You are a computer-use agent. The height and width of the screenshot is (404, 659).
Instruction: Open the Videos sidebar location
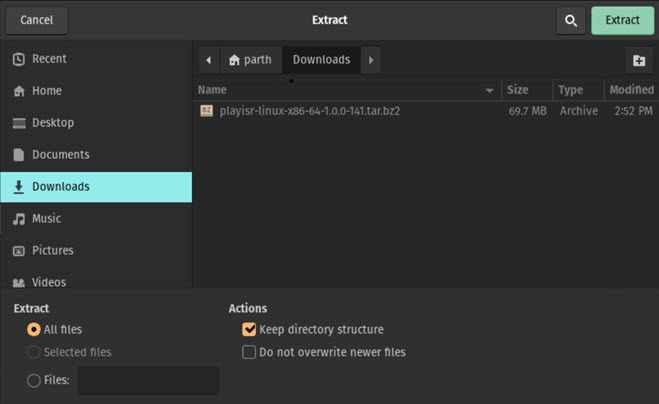(49, 282)
